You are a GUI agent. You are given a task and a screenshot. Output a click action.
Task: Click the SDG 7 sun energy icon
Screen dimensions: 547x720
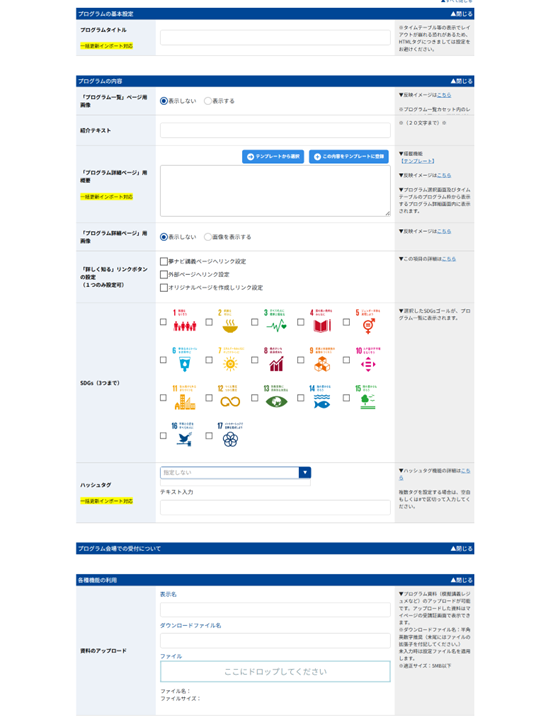coord(230,359)
